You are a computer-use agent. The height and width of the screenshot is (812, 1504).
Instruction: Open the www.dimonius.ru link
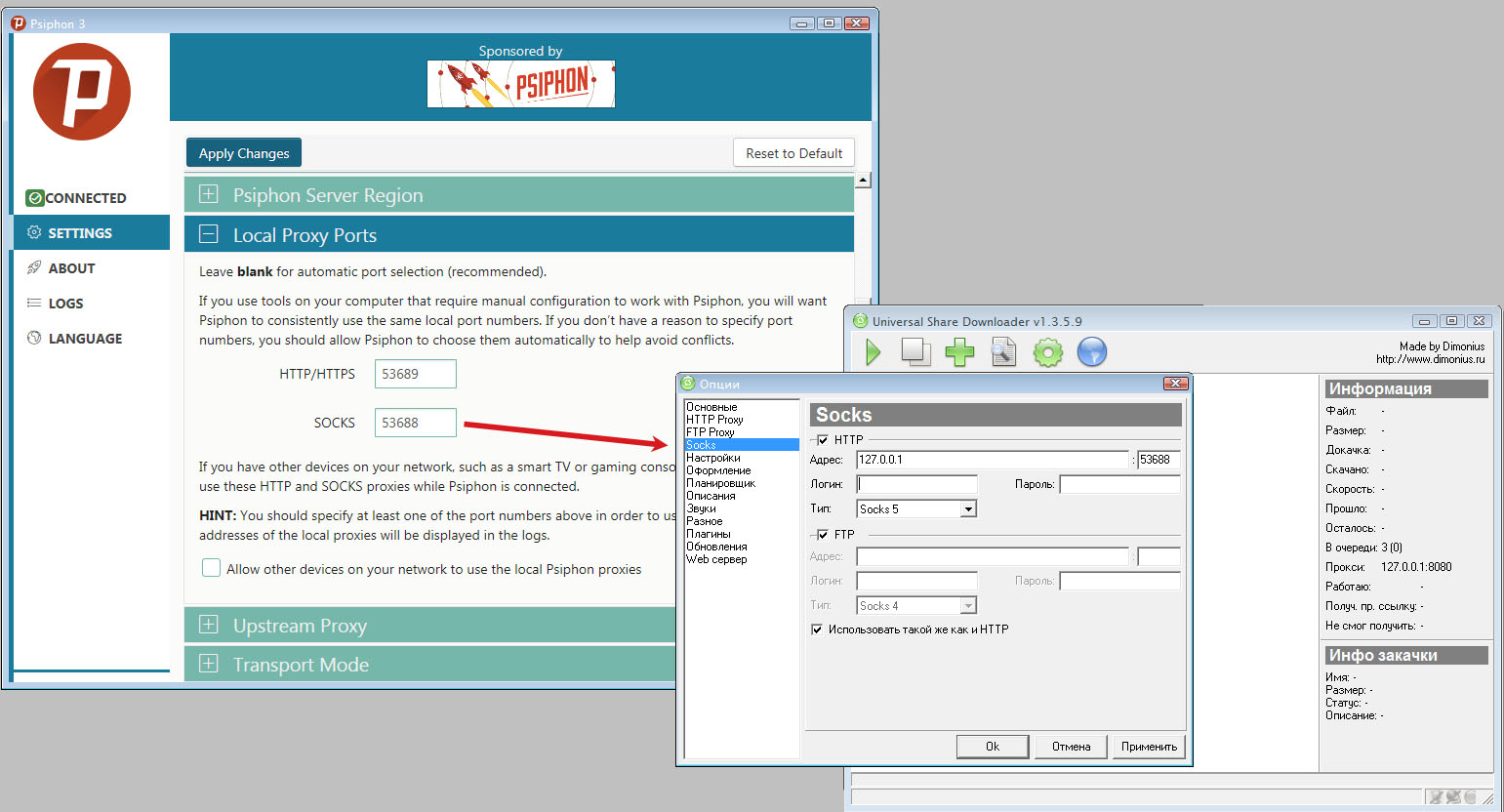(1430, 359)
